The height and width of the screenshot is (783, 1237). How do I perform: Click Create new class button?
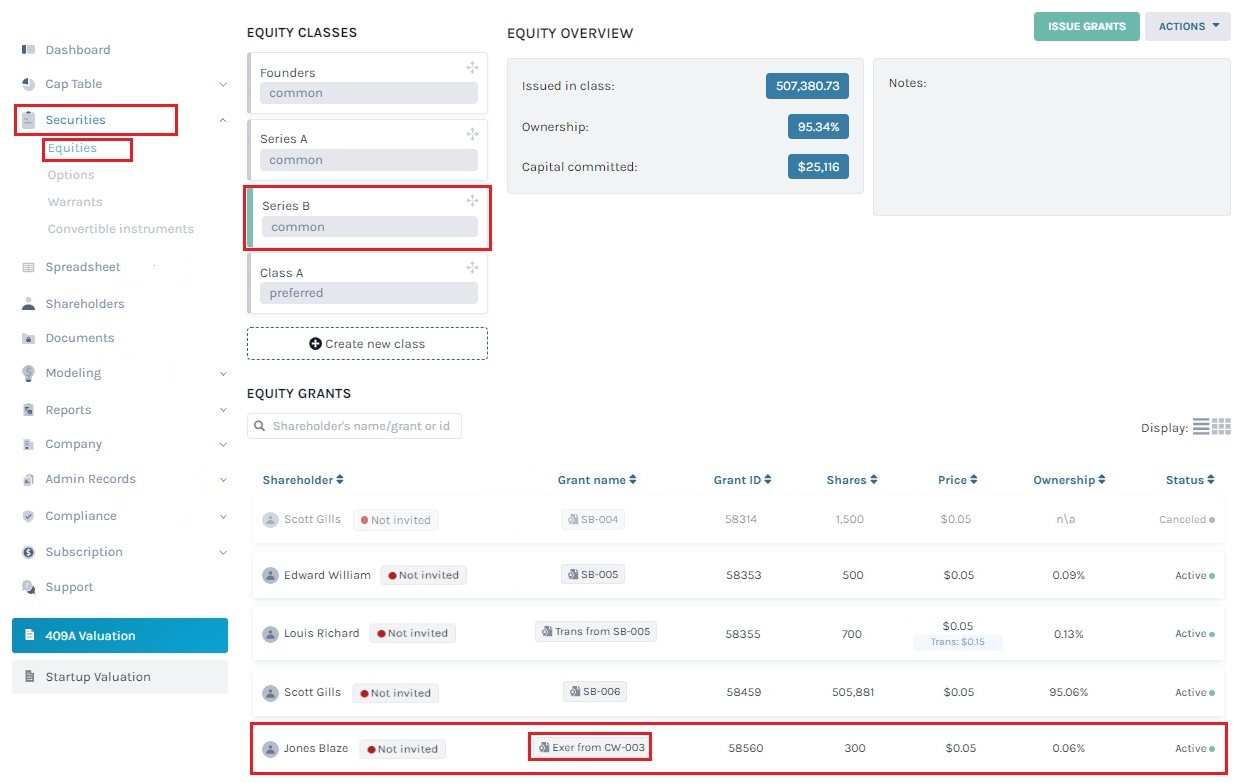[367, 344]
